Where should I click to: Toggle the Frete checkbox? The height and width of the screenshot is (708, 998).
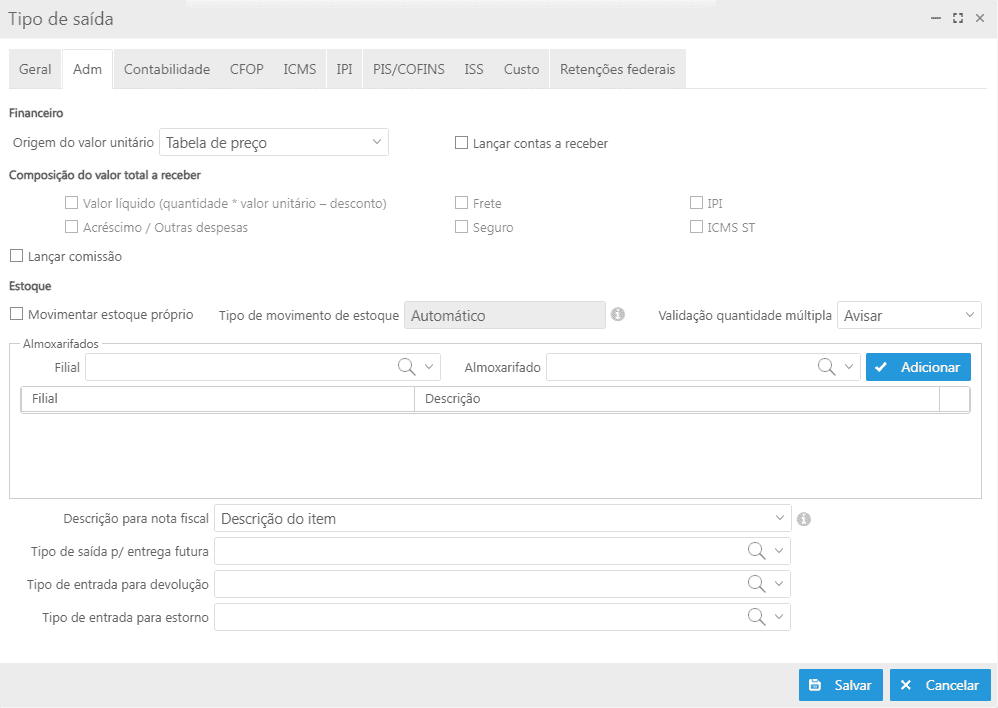coord(461,202)
